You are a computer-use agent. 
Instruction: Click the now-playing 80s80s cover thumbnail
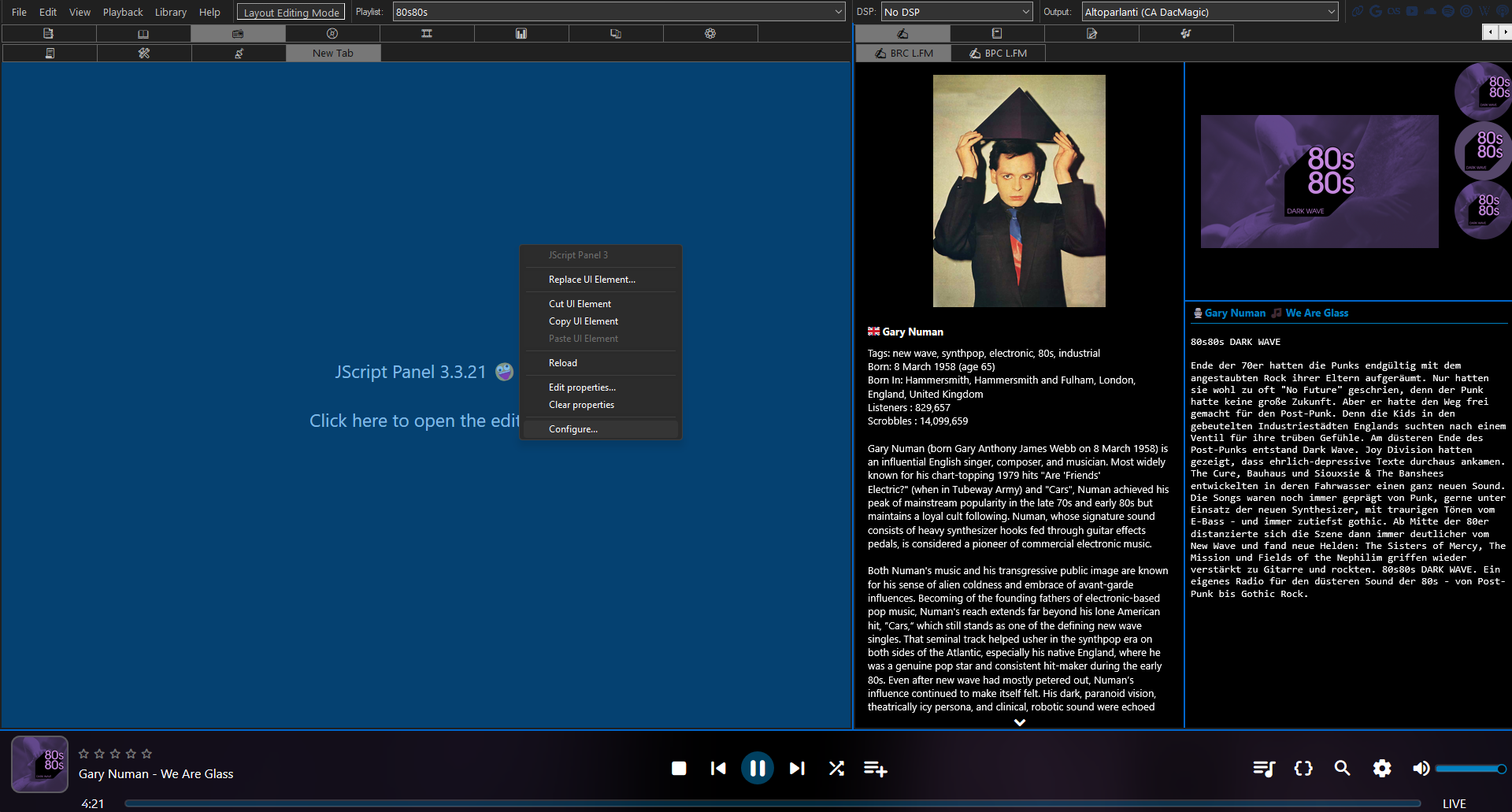[39, 764]
